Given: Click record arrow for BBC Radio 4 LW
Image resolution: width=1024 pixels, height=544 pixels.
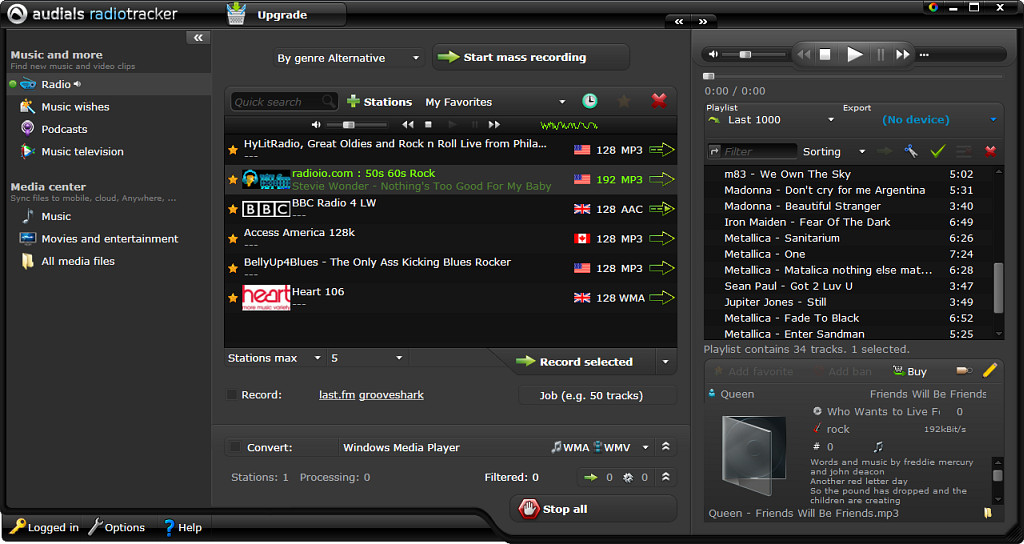Looking at the screenshot, I should (x=662, y=209).
